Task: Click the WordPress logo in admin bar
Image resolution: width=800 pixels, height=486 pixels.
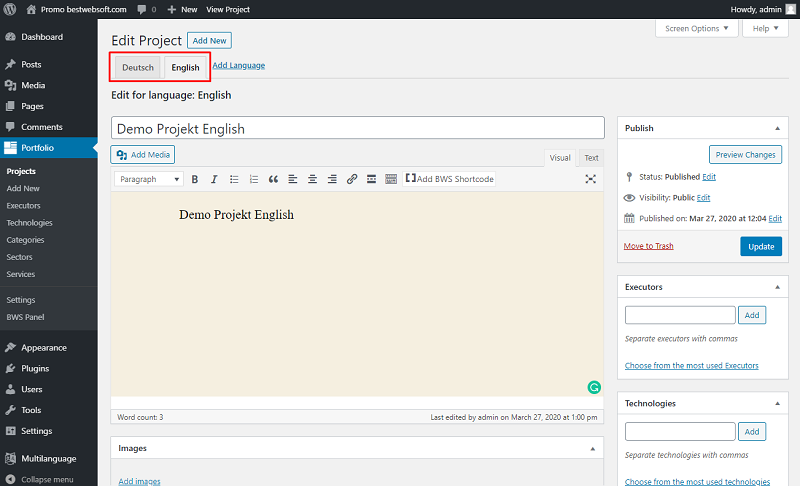Action: click(x=10, y=9)
